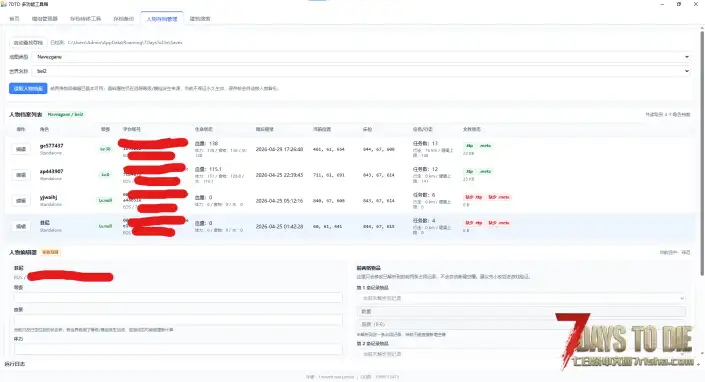Click timestamp 2026-04-25 05:12:16
The height and width of the screenshot is (382, 705).
[x=279, y=200]
